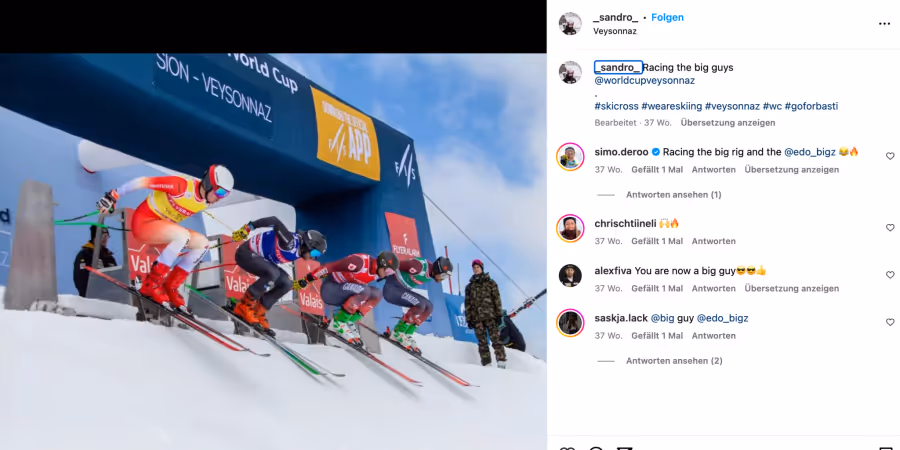Show translation of the post caption
900x450 pixels.
[x=728, y=123]
